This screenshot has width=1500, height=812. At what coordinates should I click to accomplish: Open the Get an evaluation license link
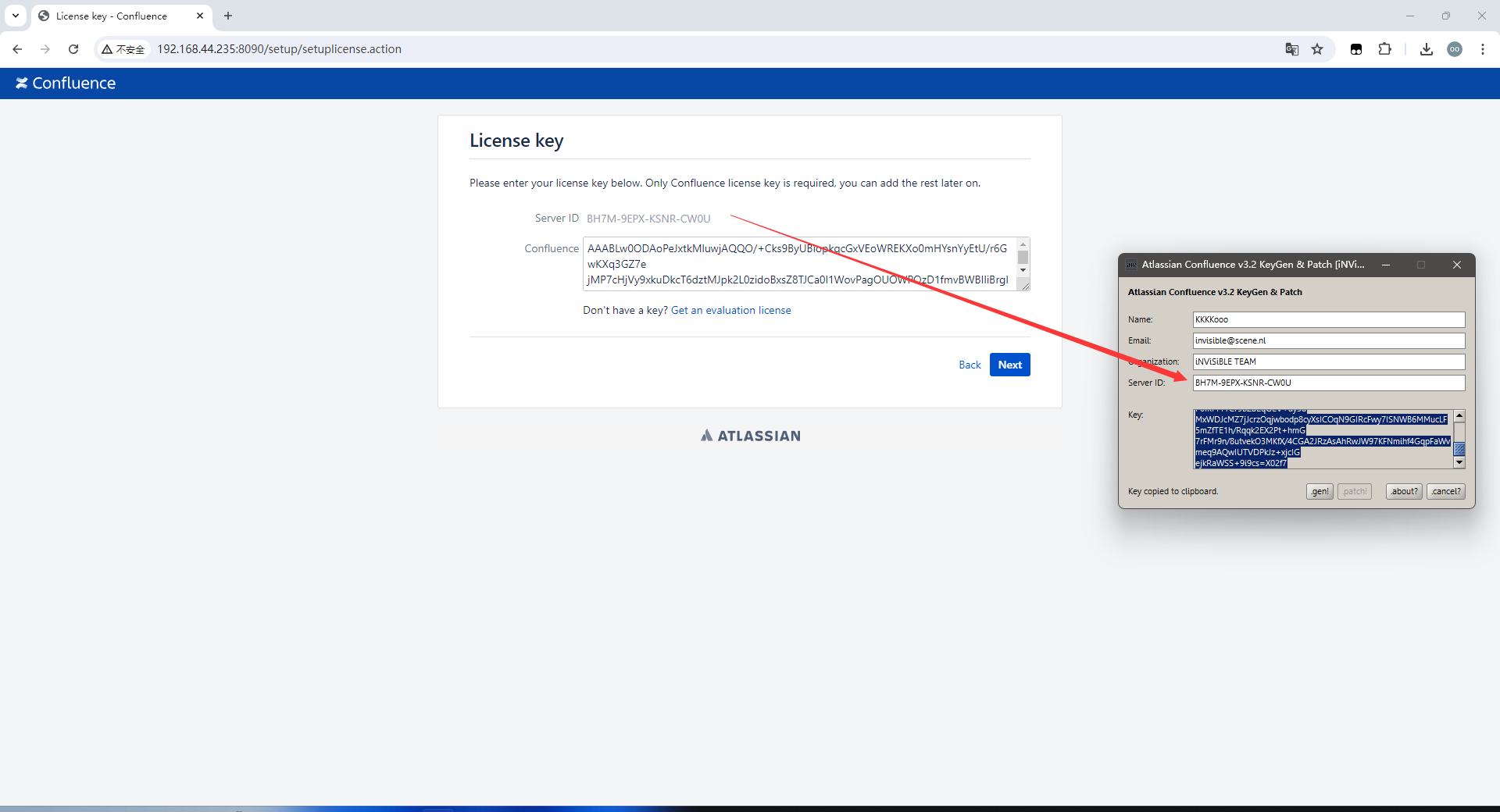(x=730, y=311)
